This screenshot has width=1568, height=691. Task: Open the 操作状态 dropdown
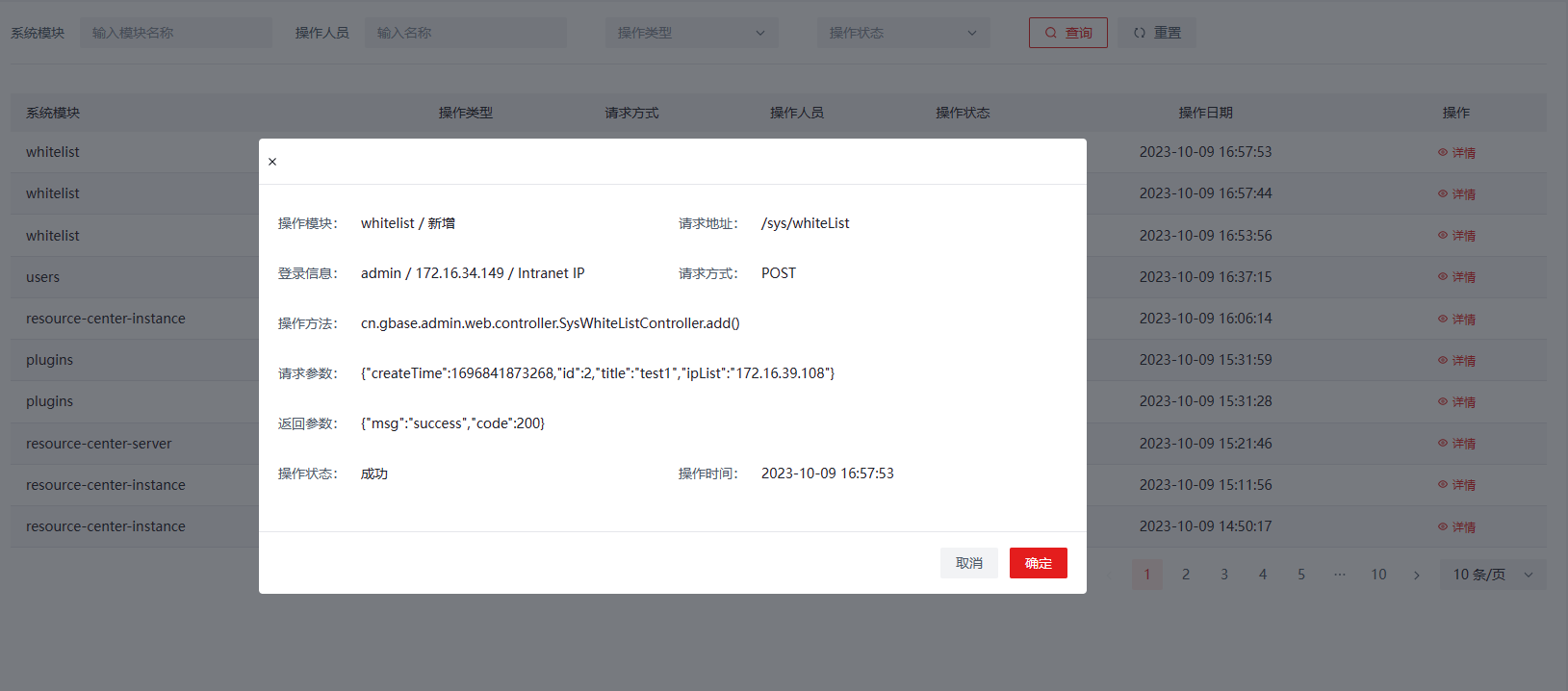tap(903, 33)
